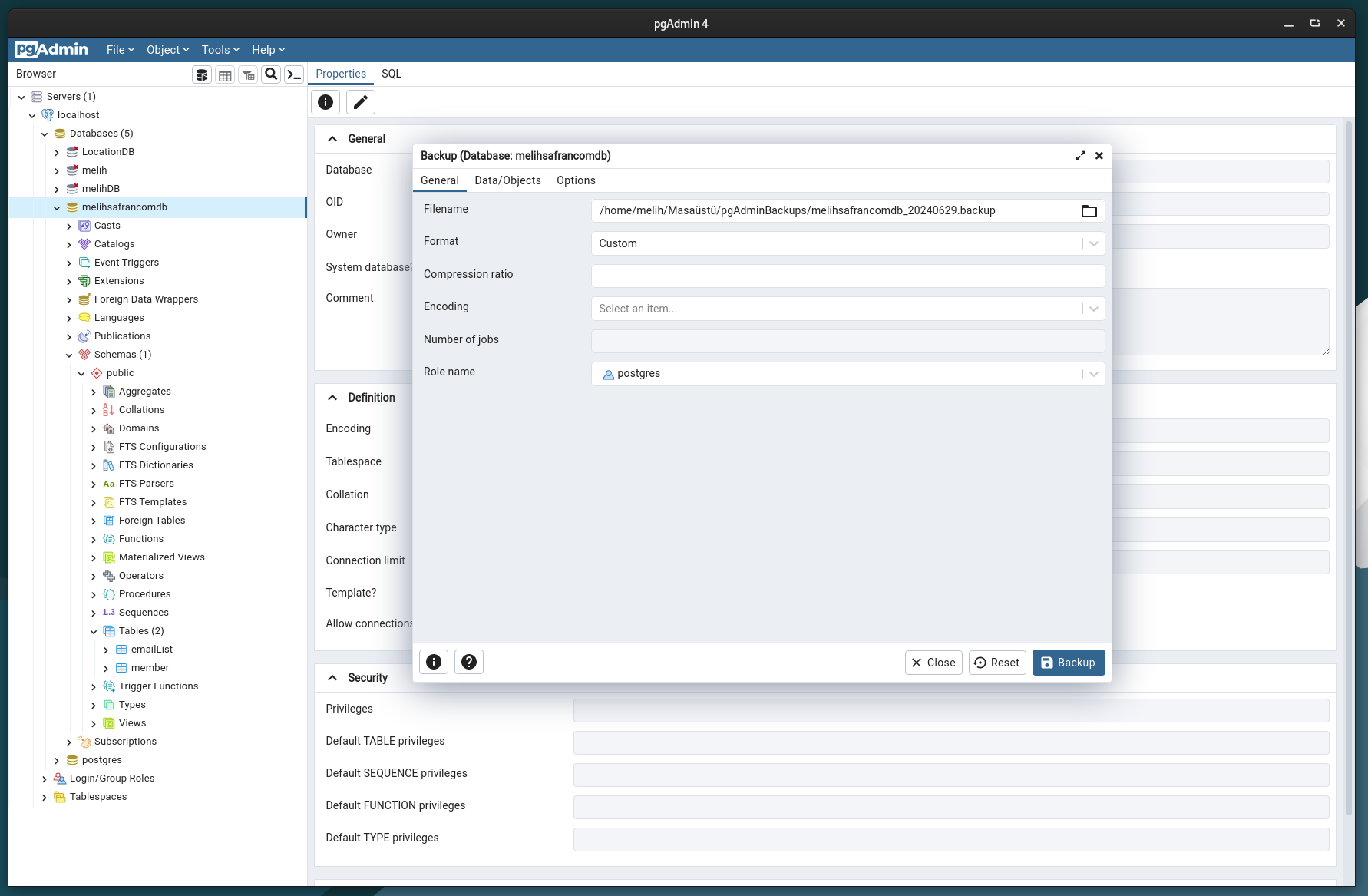Select the Tablespaces folder icon

point(60,797)
